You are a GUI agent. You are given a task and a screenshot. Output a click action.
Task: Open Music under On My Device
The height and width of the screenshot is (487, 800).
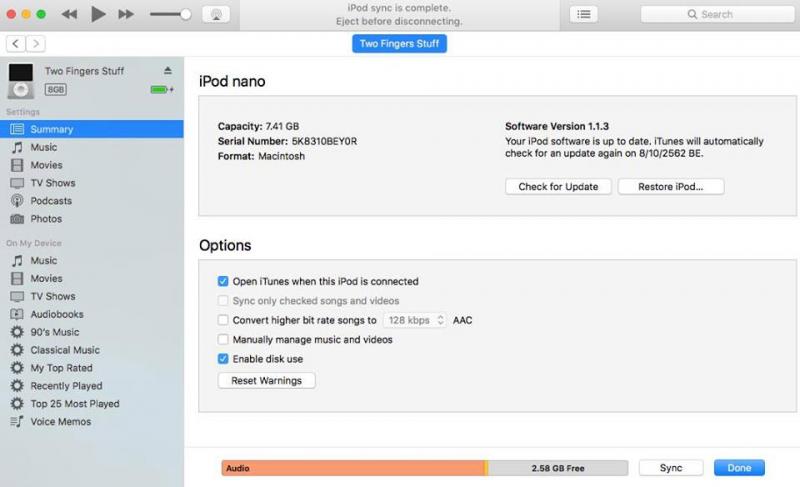pyautogui.click(x=92, y=261)
